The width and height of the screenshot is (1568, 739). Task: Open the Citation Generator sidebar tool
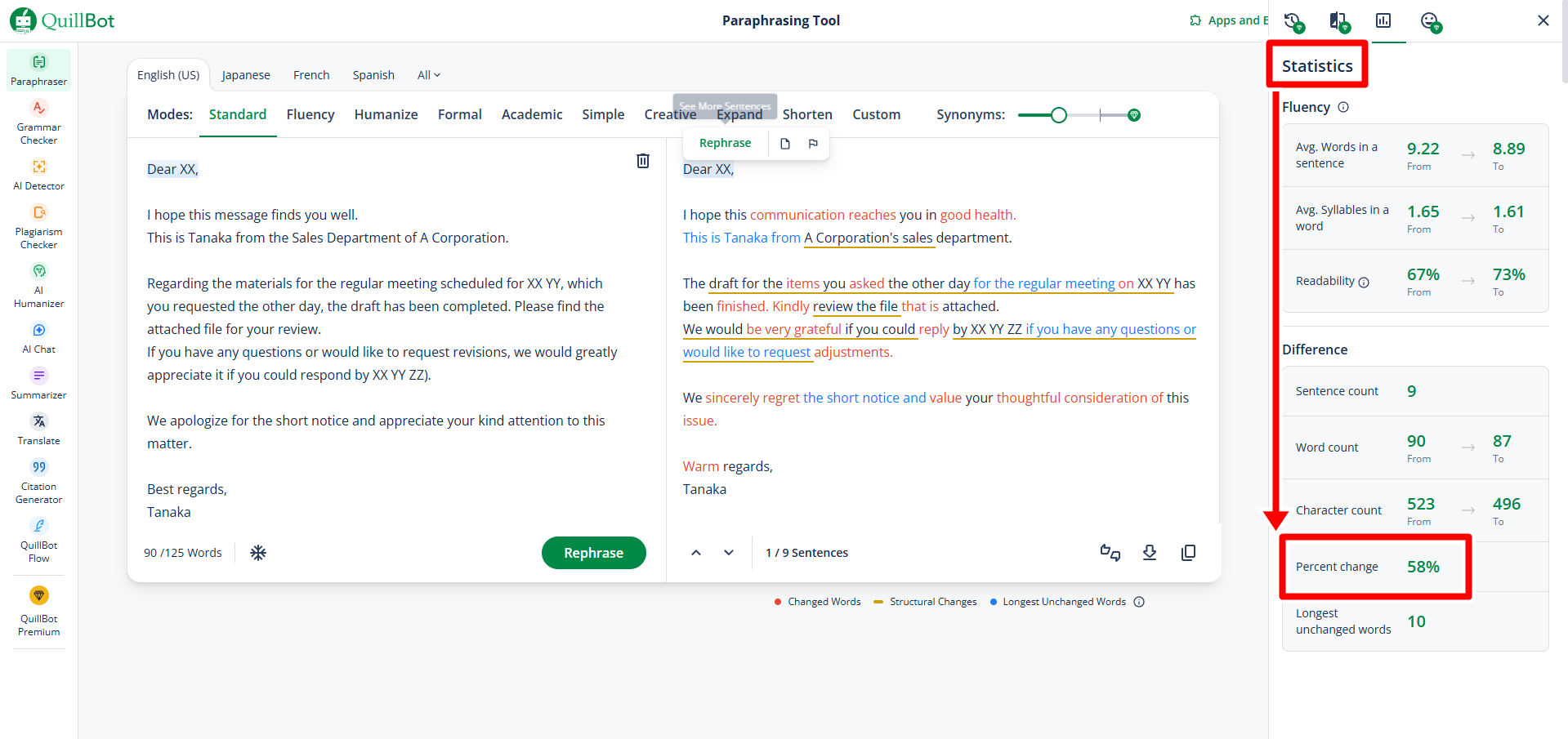(x=38, y=482)
